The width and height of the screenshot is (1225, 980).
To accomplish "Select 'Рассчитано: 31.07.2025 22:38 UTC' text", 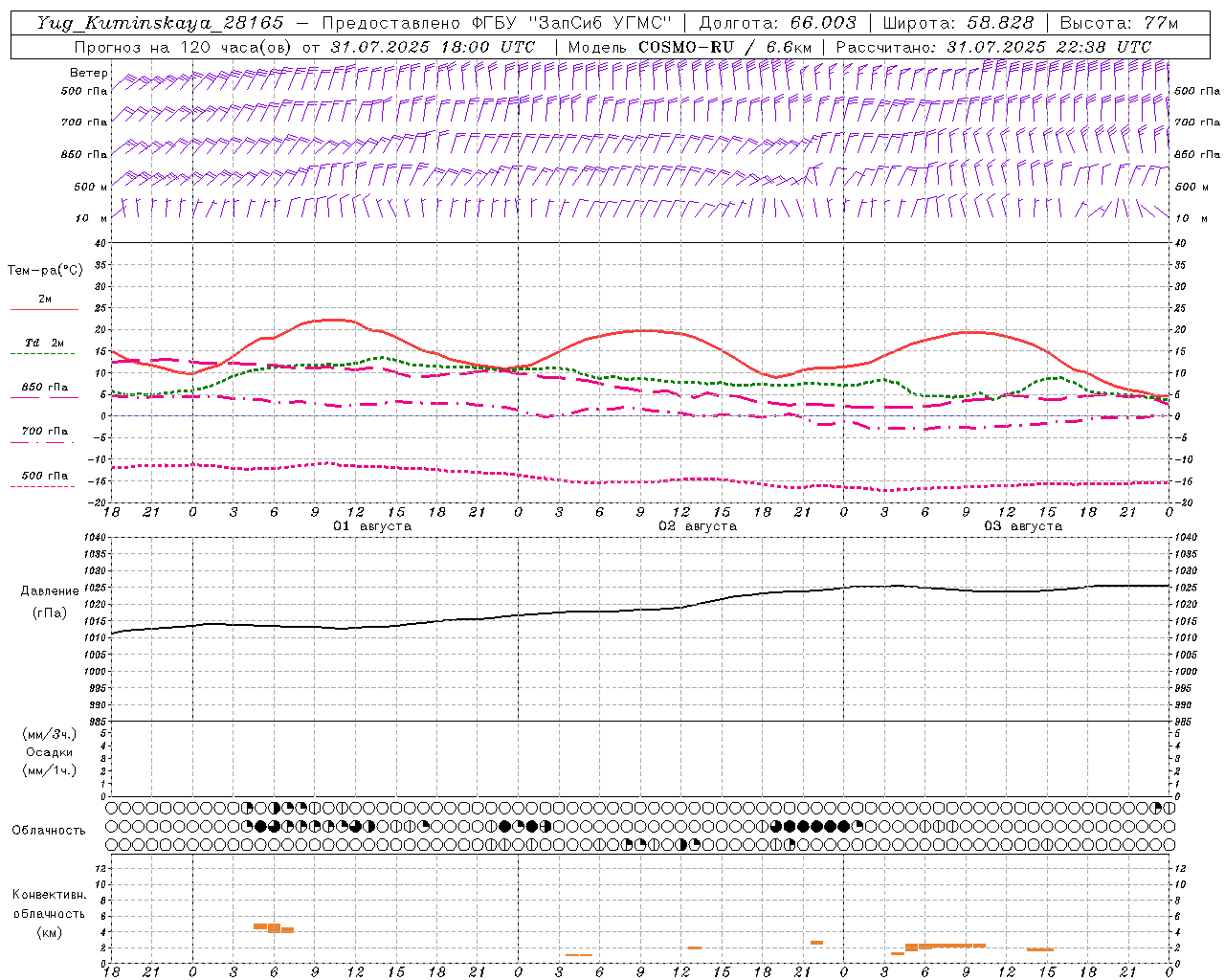I will click(x=993, y=47).
